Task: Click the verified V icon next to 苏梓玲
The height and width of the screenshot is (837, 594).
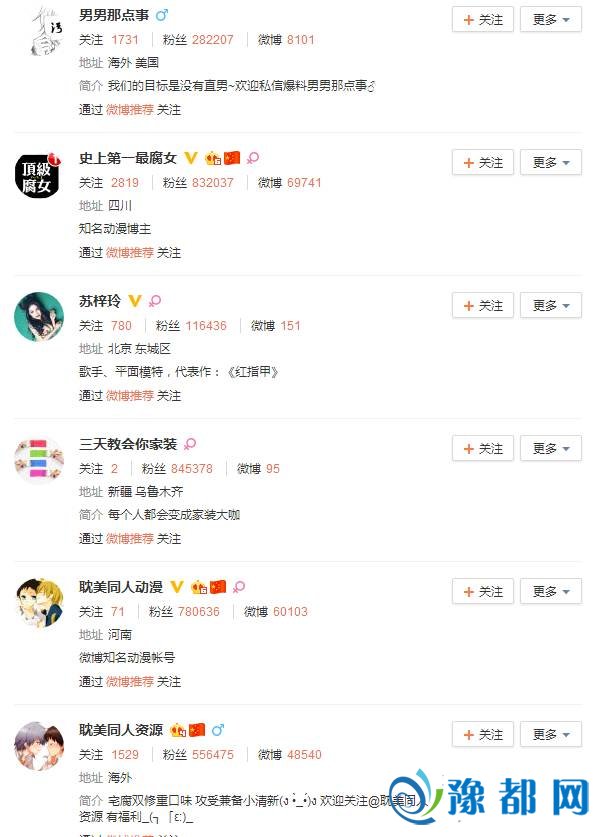Action: click(x=135, y=301)
